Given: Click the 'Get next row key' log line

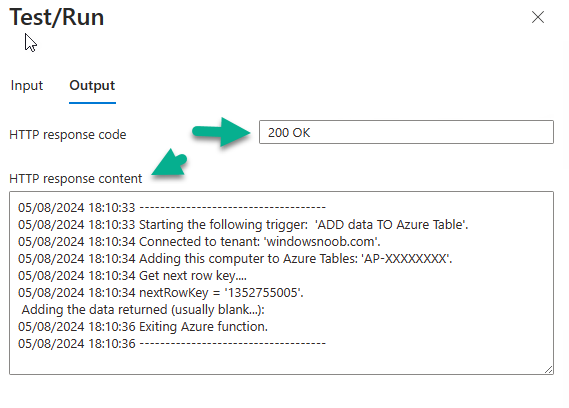Looking at the screenshot, I should pos(132,276).
